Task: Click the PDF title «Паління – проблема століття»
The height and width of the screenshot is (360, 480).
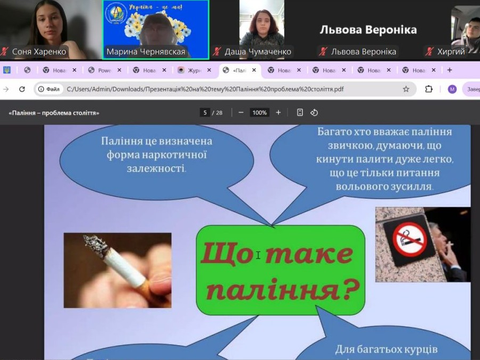Action: coord(54,113)
